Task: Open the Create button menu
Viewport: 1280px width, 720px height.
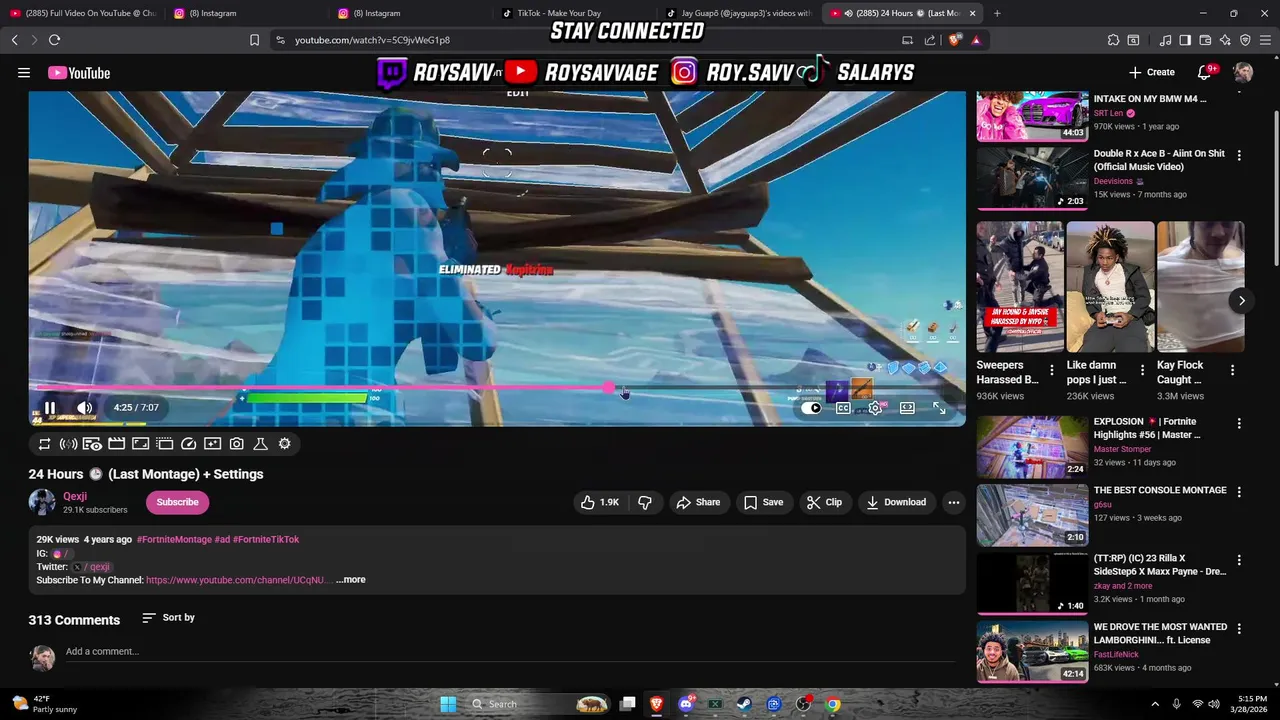Action: click(x=1152, y=72)
